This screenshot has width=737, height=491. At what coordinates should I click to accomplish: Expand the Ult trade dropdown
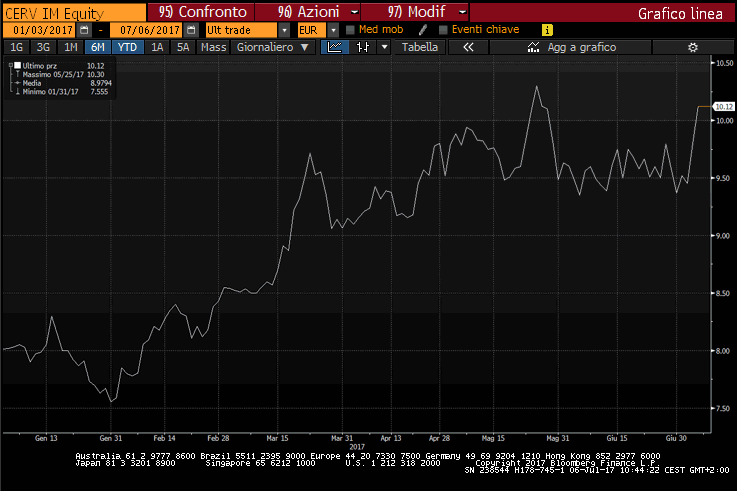[x=284, y=30]
